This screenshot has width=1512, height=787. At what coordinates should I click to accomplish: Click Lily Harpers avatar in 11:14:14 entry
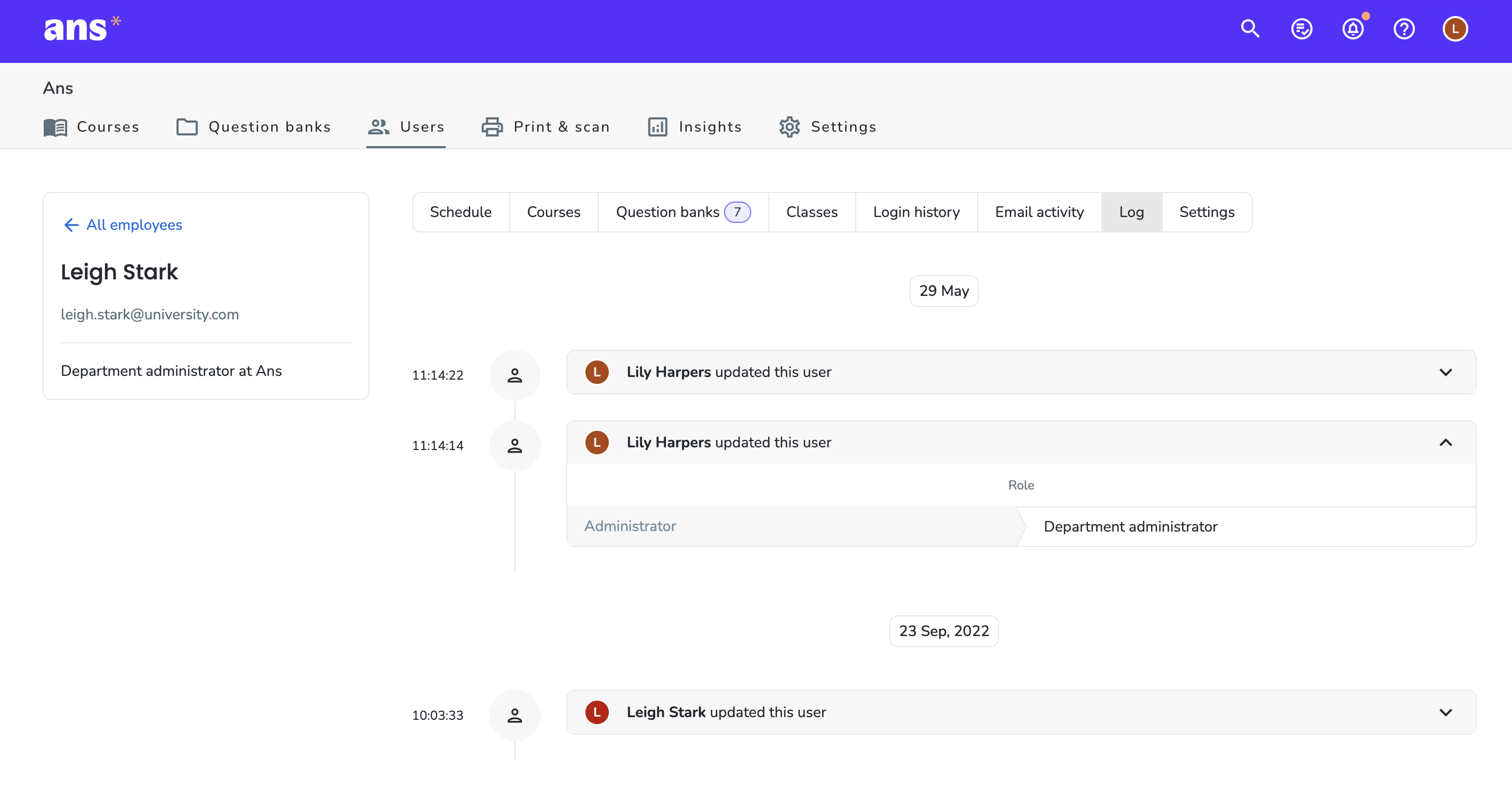tap(597, 443)
